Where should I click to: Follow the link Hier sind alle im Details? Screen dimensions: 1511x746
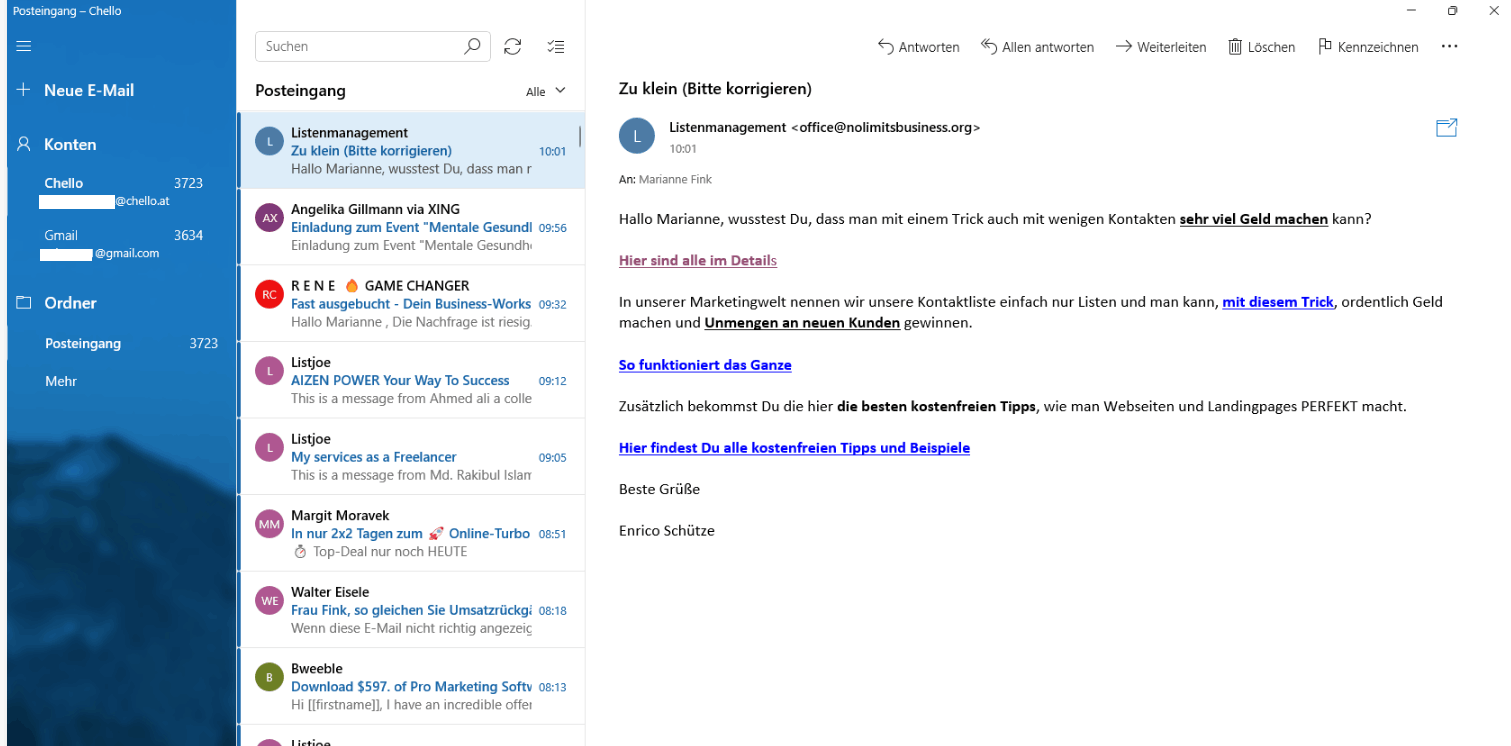click(698, 260)
